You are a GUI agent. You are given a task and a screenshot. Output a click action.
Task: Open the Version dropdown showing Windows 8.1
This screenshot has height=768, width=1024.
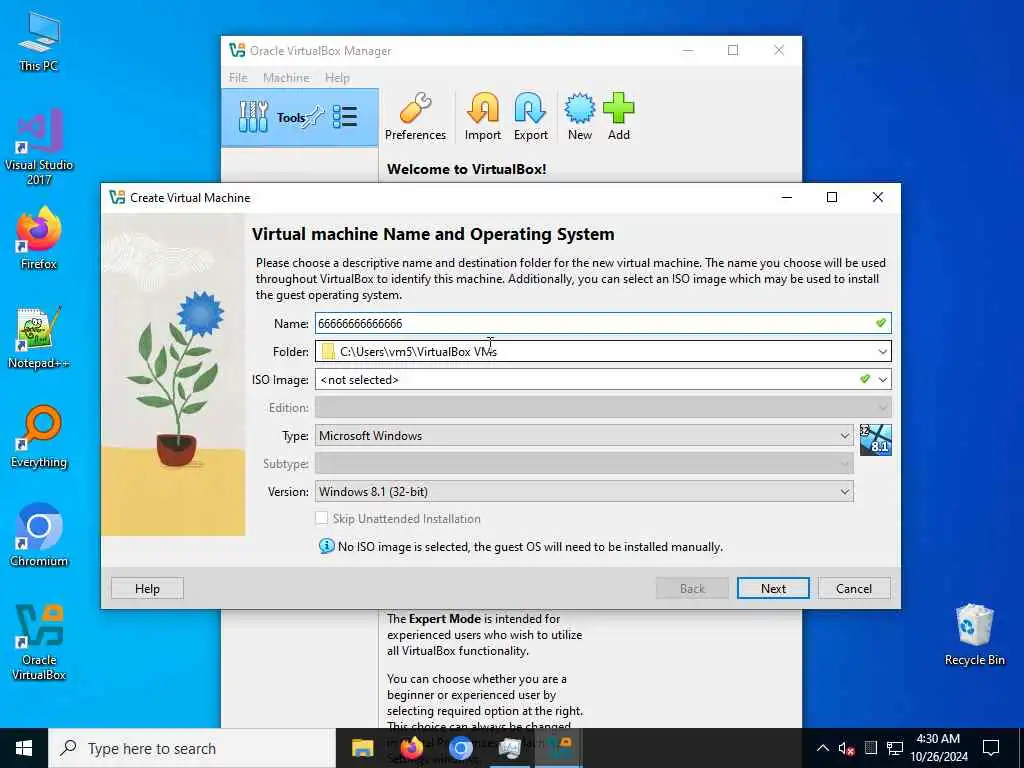[584, 492]
